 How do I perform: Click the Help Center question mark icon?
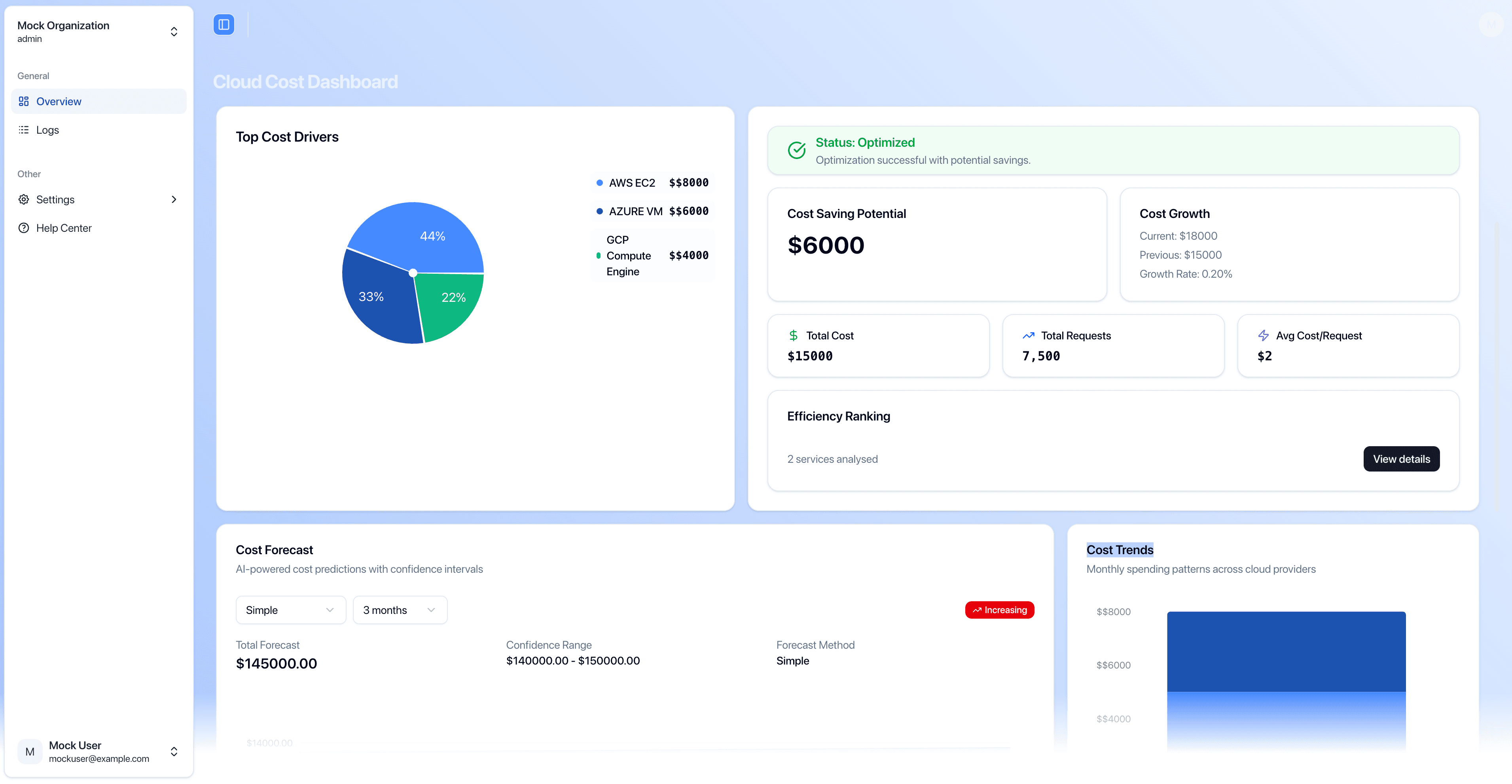click(23, 228)
